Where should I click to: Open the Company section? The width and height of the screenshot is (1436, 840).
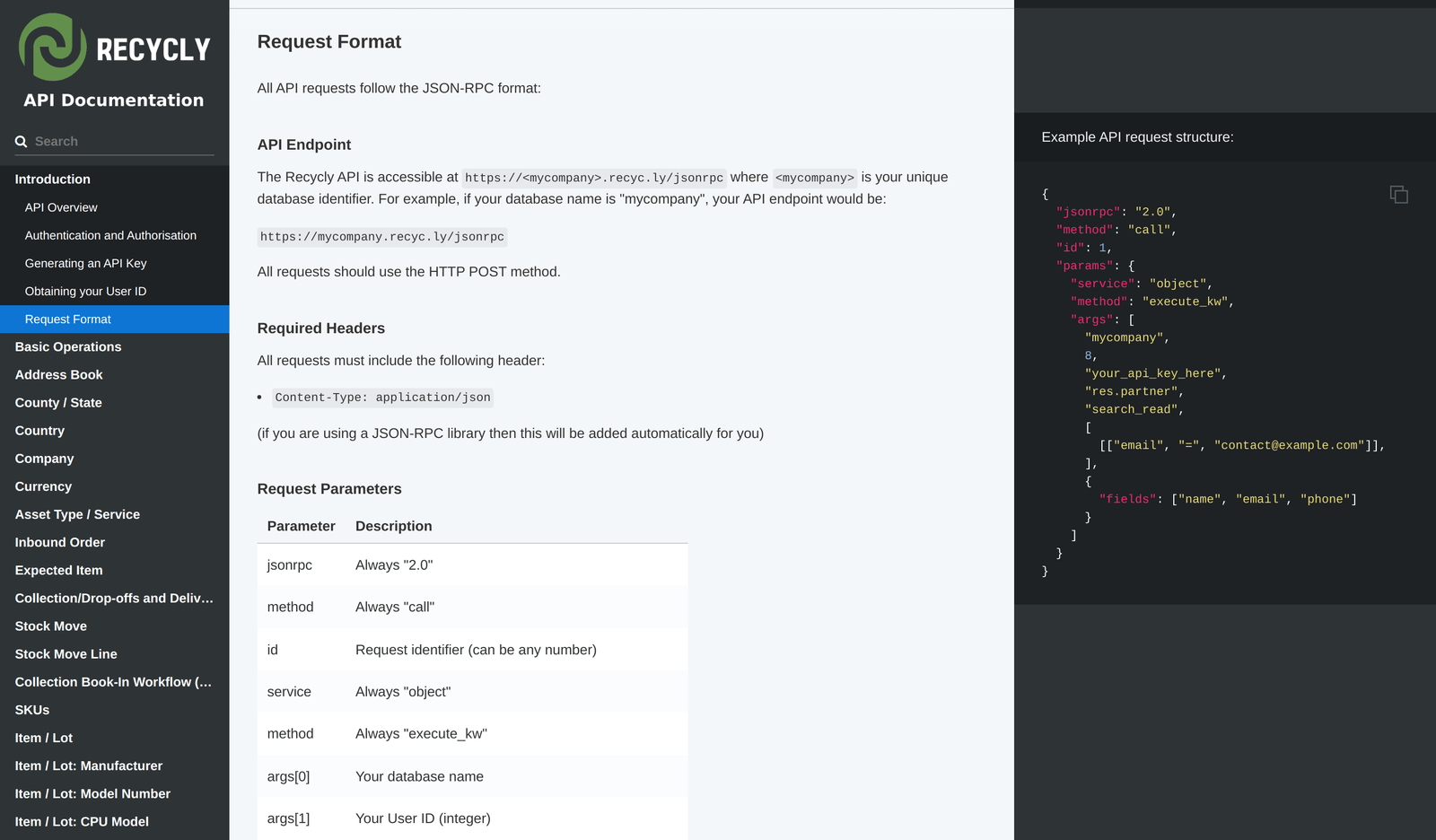point(114,459)
